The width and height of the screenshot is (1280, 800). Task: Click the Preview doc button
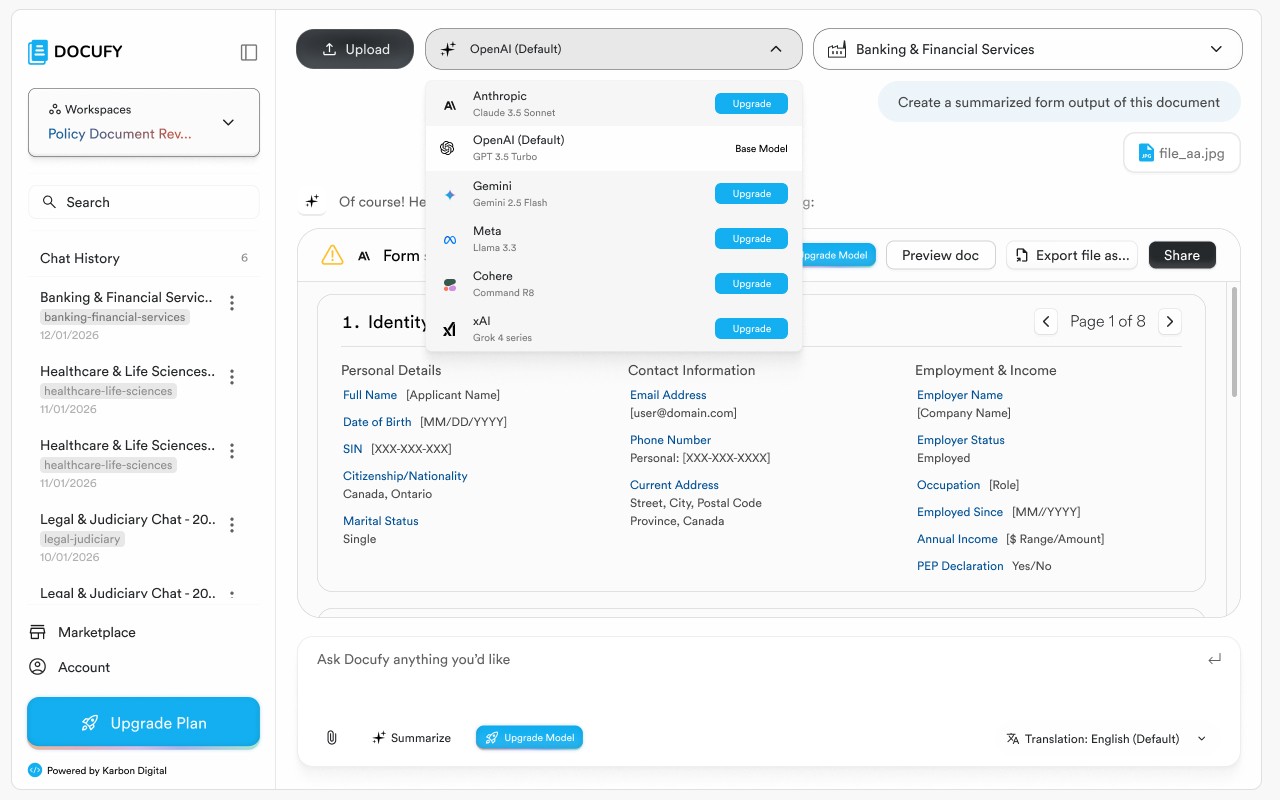click(940, 255)
